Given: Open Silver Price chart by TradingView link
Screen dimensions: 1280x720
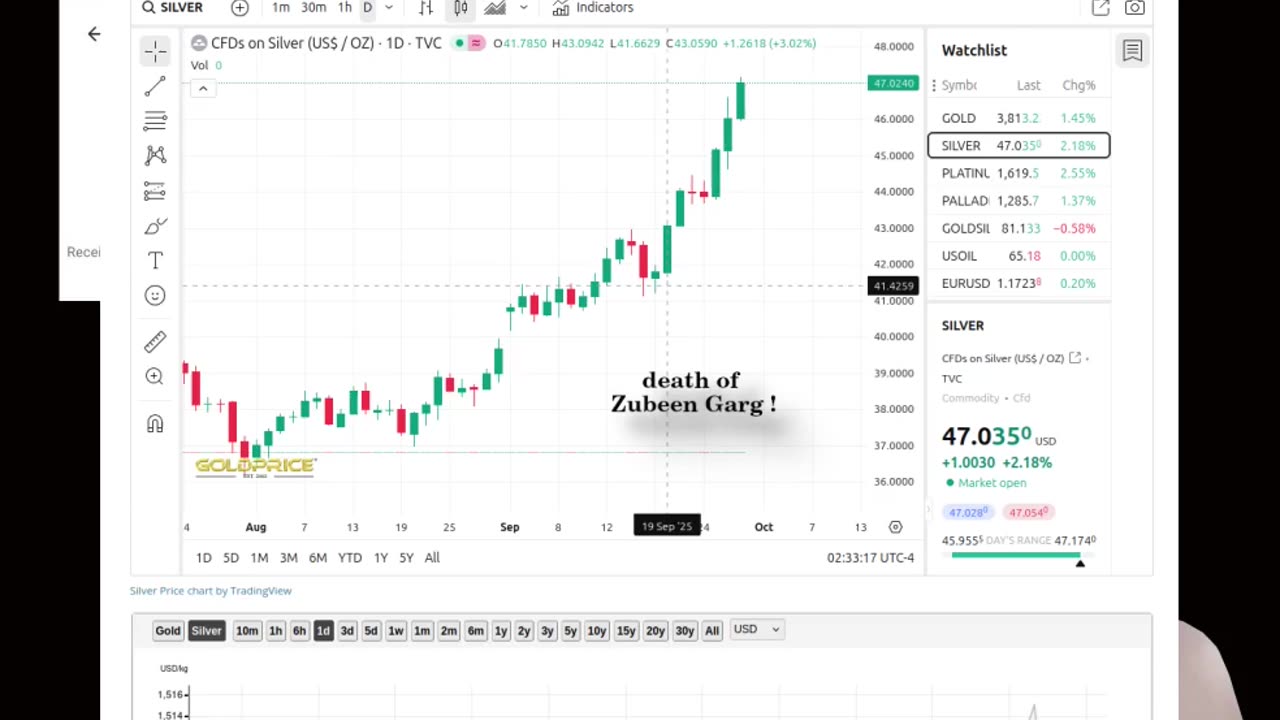Looking at the screenshot, I should 211,591.
